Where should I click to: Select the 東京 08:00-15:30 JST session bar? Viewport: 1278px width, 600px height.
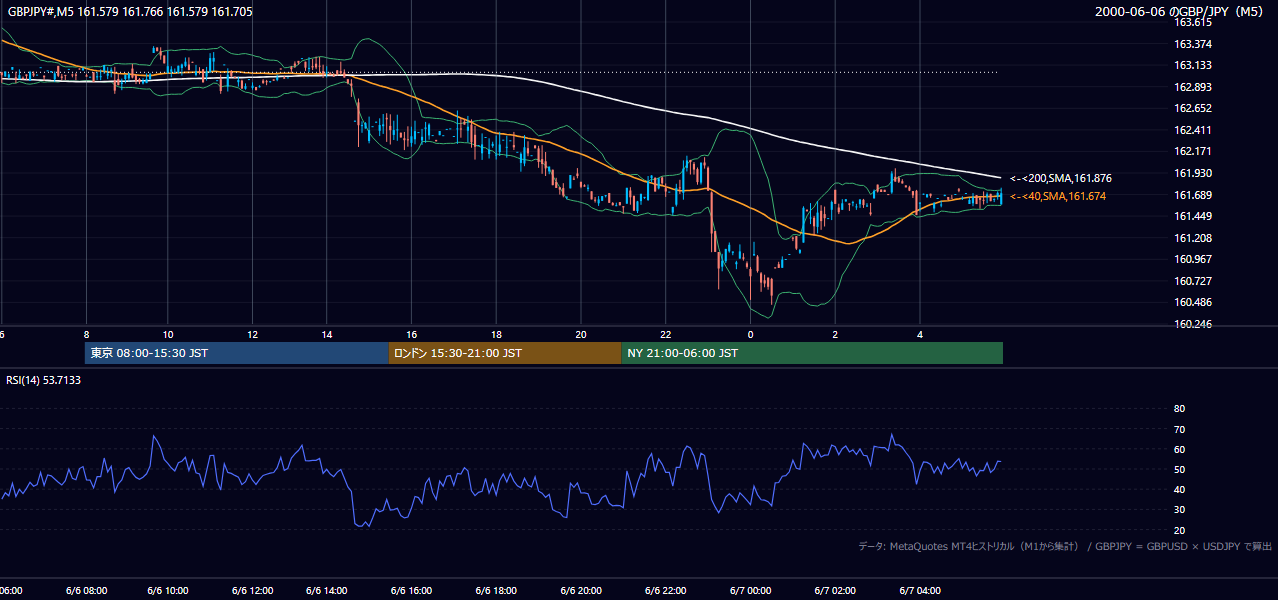237,353
